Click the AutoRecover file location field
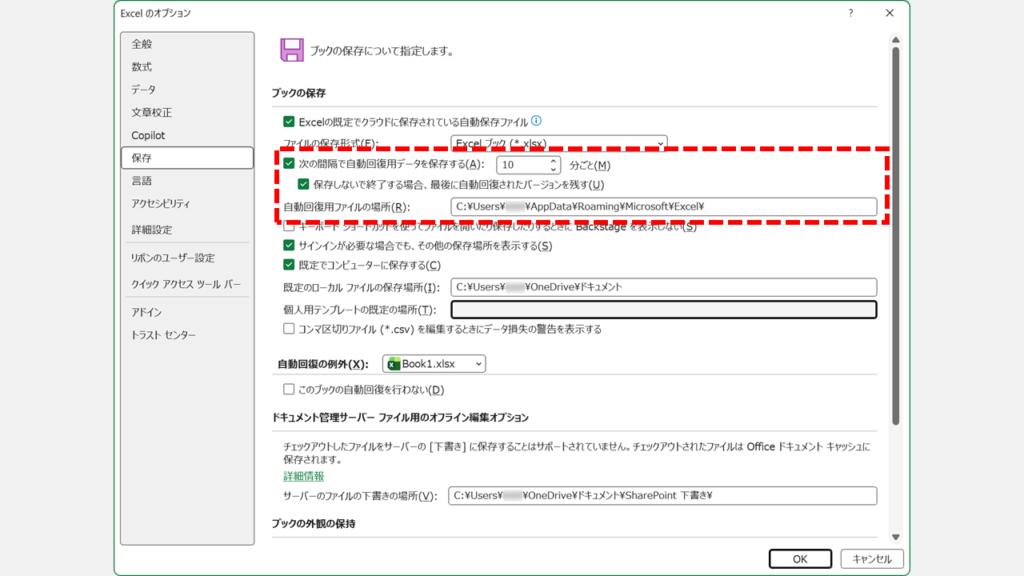This screenshot has width=1024, height=576. click(x=664, y=206)
